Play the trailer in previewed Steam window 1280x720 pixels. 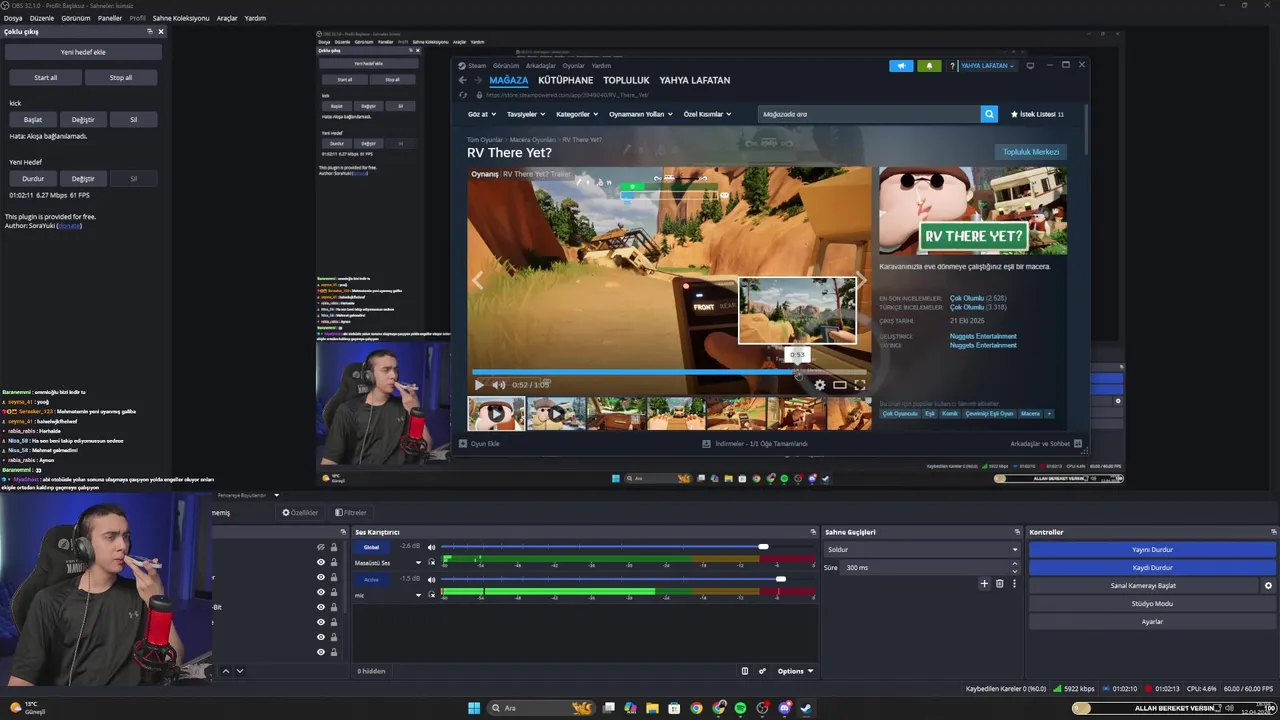(x=479, y=385)
